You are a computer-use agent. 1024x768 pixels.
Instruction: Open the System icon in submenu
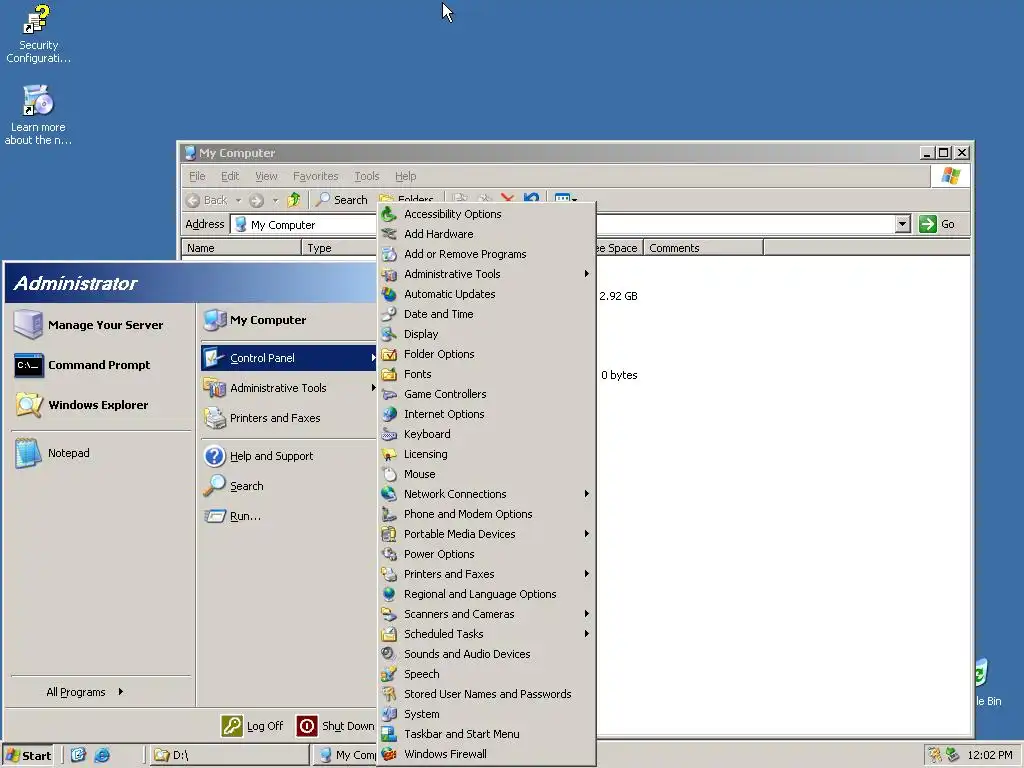(x=389, y=714)
